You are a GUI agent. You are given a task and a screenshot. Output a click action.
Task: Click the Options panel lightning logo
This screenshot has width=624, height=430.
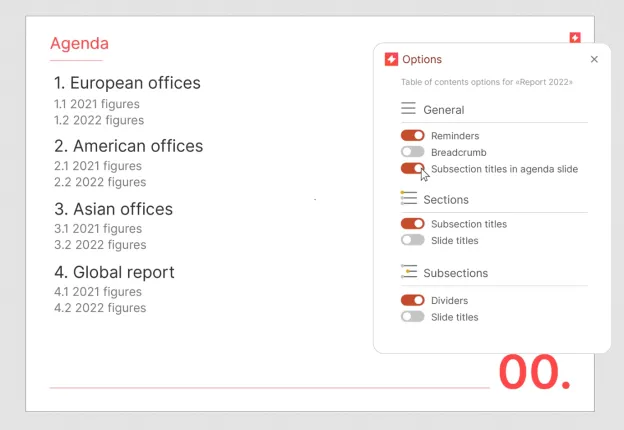pos(391,59)
